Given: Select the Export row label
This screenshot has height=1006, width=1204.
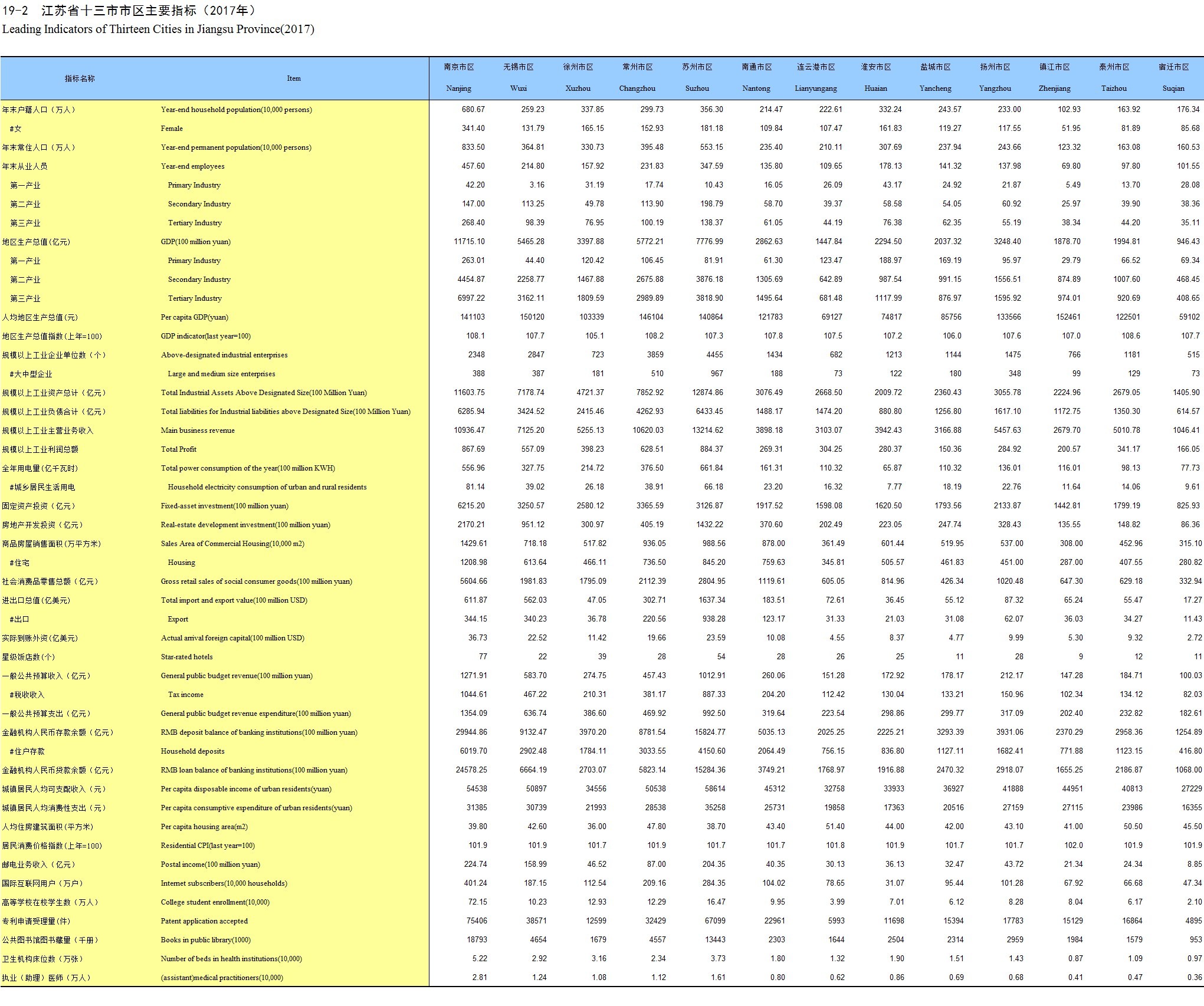Looking at the screenshot, I should click(178, 619).
